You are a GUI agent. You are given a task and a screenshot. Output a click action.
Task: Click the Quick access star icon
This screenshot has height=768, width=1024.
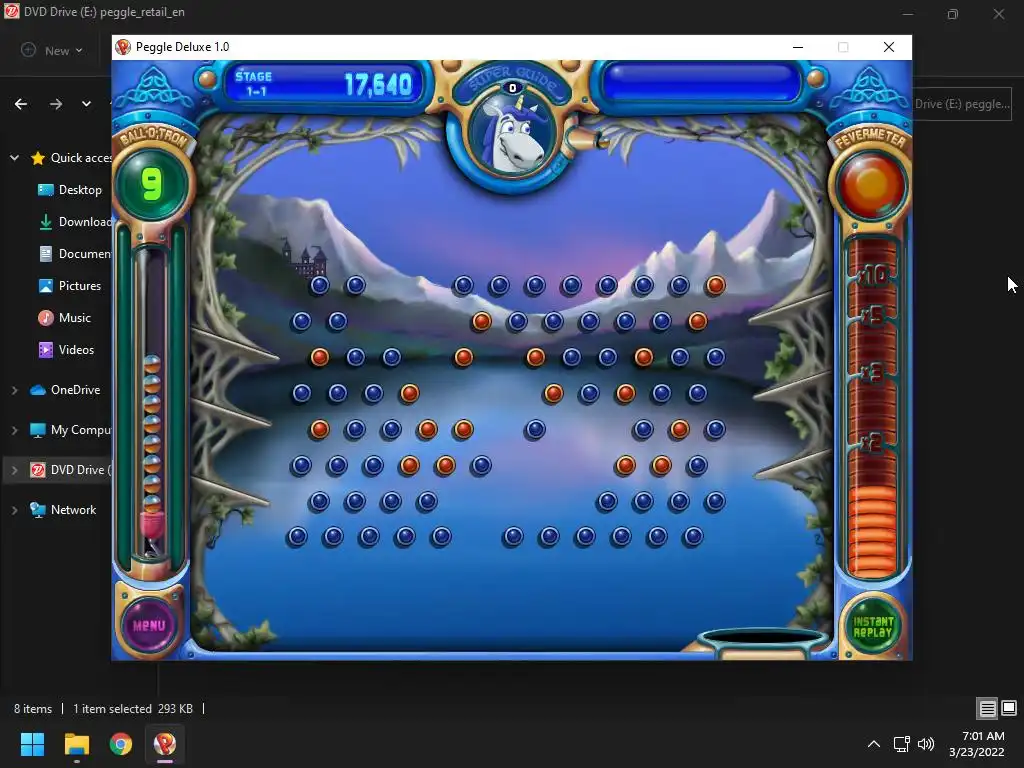tap(38, 158)
